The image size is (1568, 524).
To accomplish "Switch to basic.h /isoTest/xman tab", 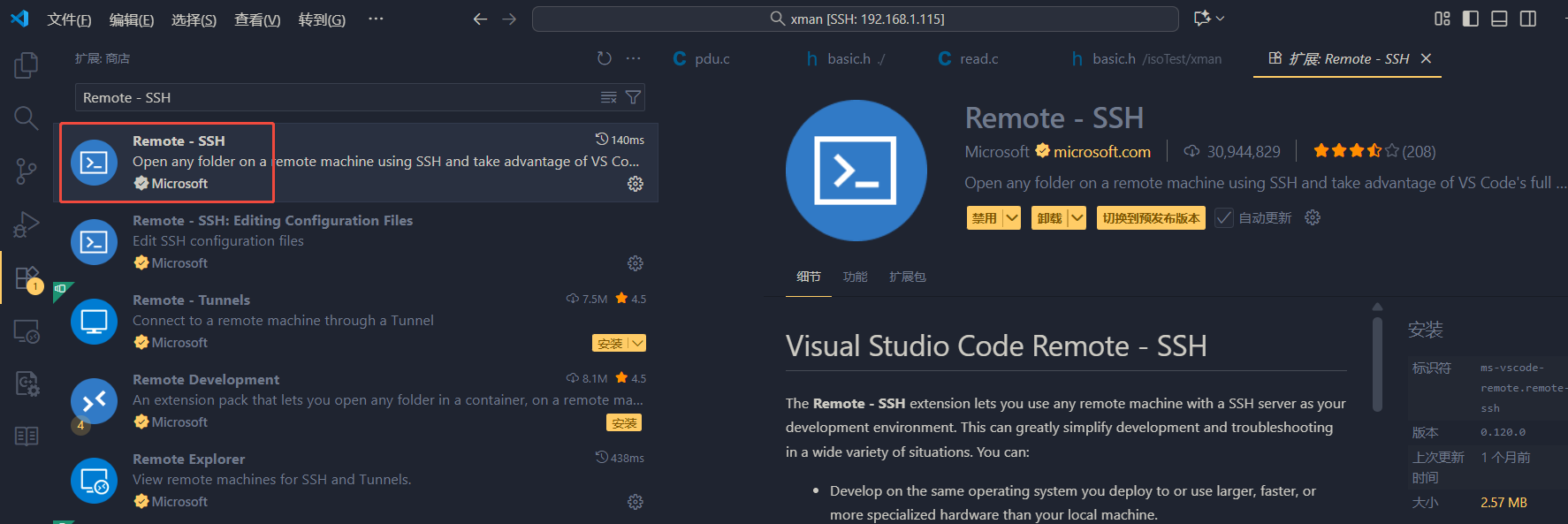I will [x=1146, y=58].
